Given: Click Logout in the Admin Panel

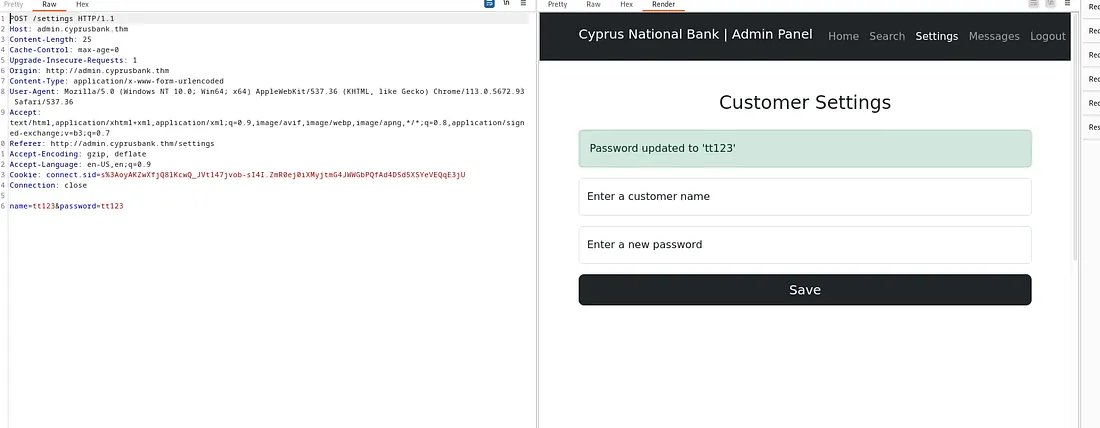Looking at the screenshot, I should coord(1048,36).
